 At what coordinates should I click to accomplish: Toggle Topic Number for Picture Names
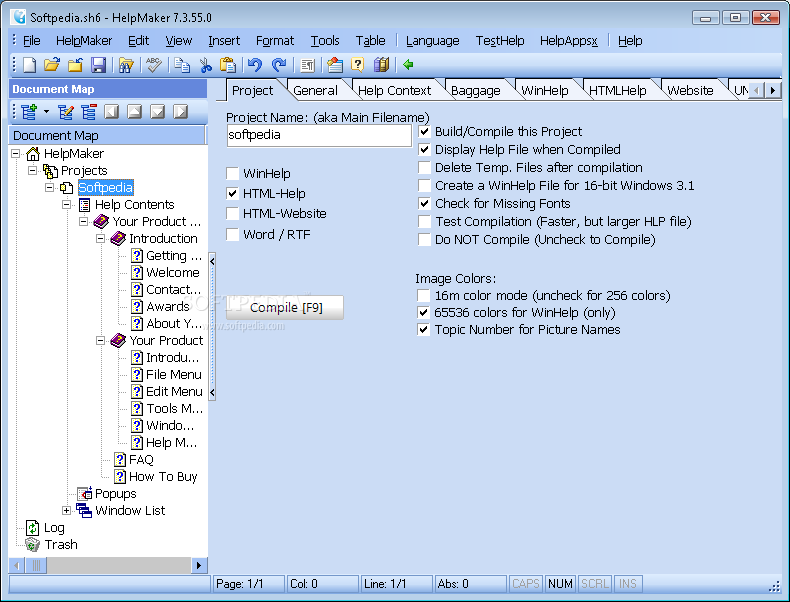tap(423, 329)
